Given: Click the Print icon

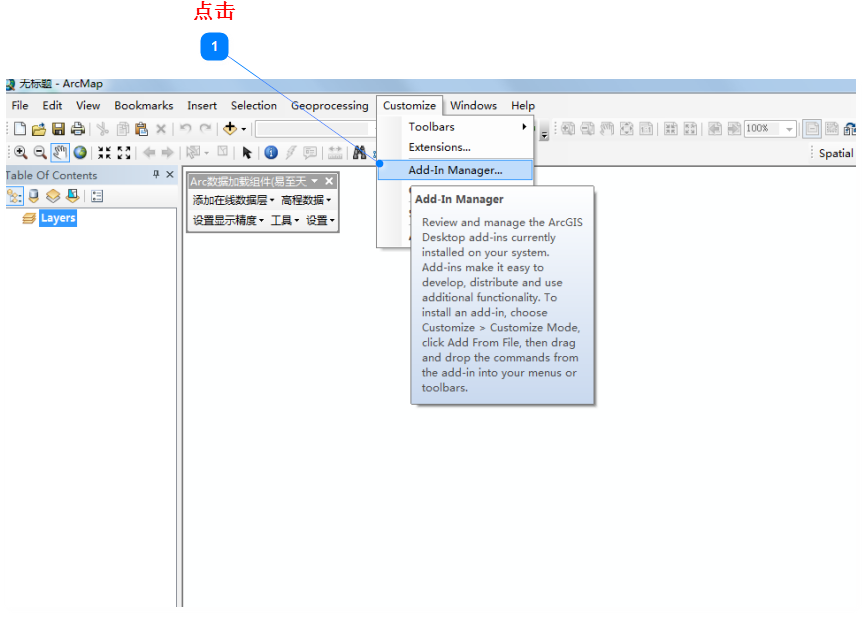Looking at the screenshot, I should (77, 129).
